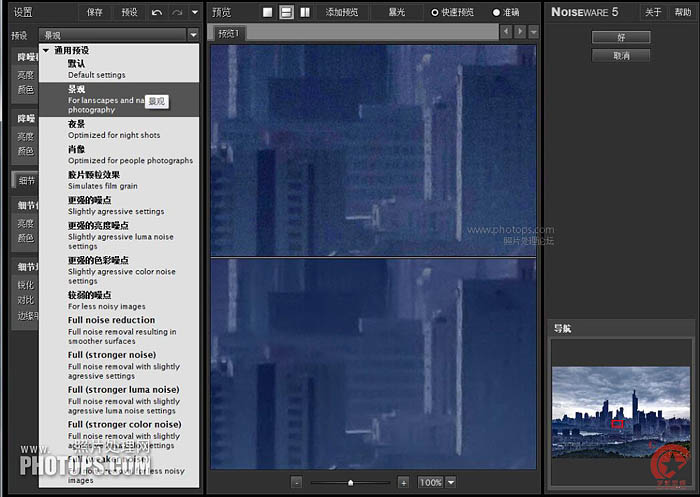The width and height of the screenshot is (700, 497).
Task: Select horizontal split preview layout icon
Action: 286,12
